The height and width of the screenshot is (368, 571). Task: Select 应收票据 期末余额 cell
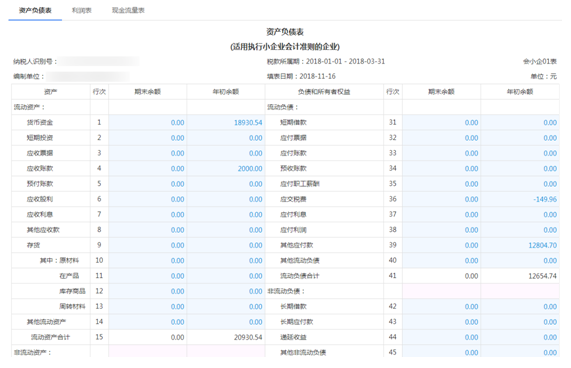147,153
